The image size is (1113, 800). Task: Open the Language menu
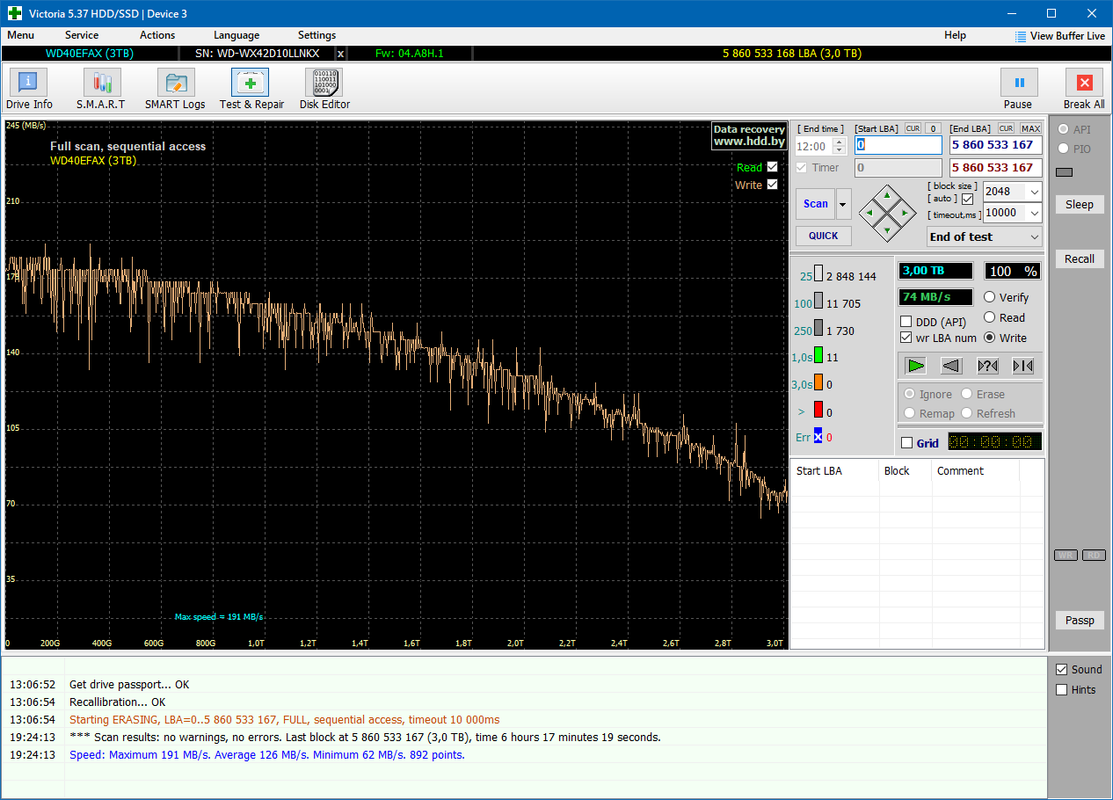click(236, 35)
